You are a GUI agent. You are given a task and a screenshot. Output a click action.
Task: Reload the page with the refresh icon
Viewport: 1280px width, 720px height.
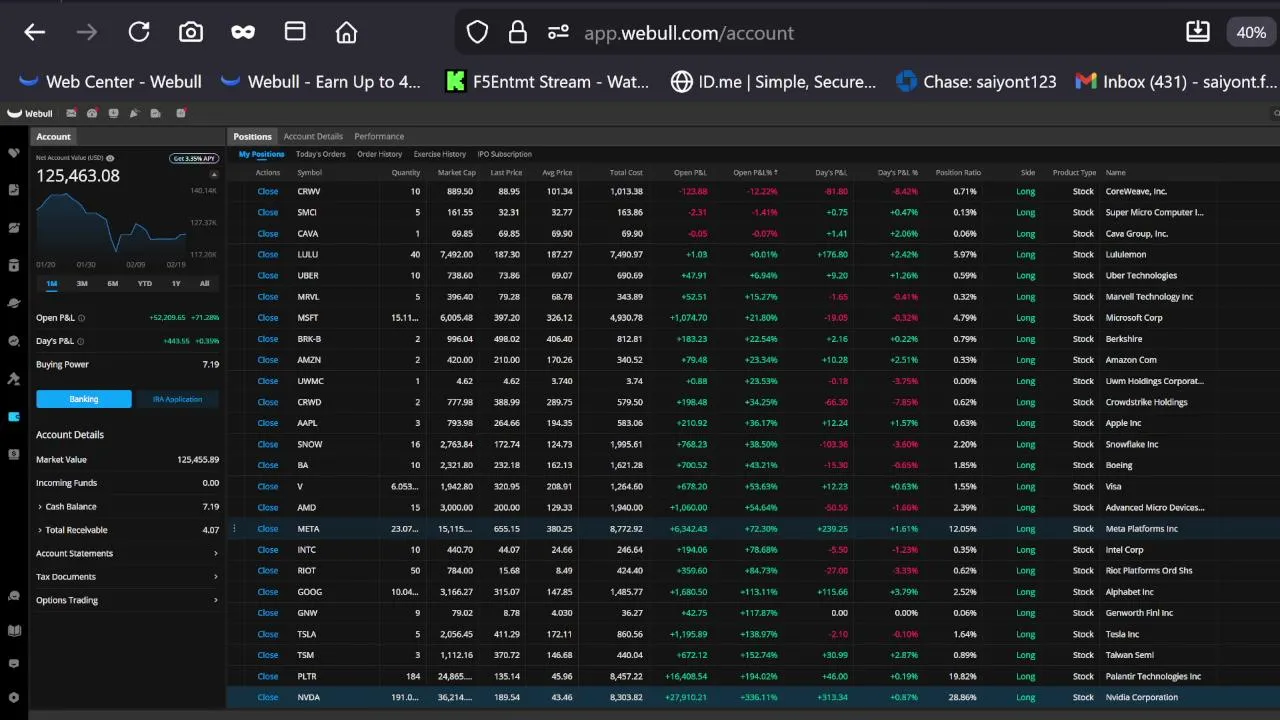(139, 33)
